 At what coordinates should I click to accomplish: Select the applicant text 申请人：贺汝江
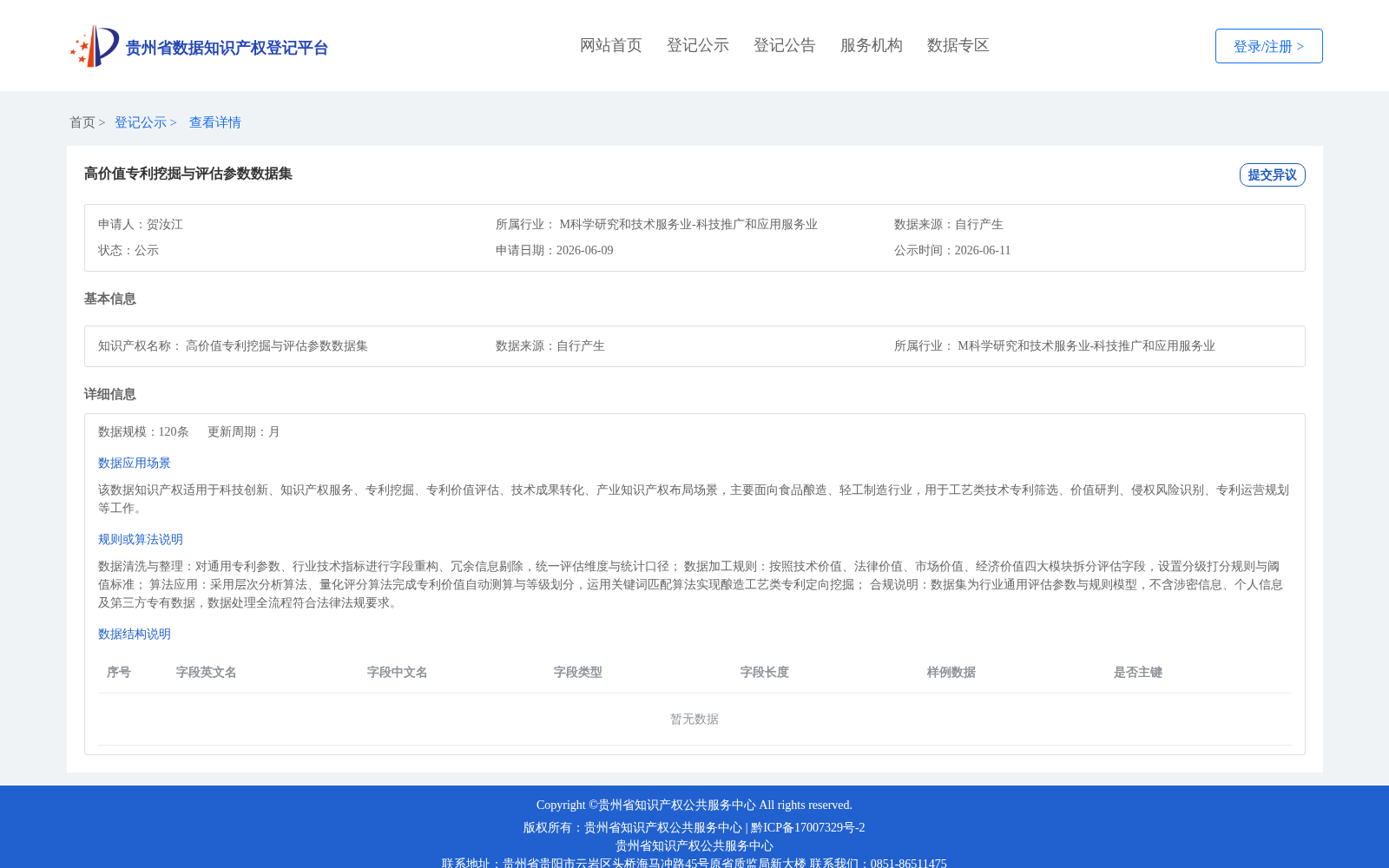click(141, 224)
